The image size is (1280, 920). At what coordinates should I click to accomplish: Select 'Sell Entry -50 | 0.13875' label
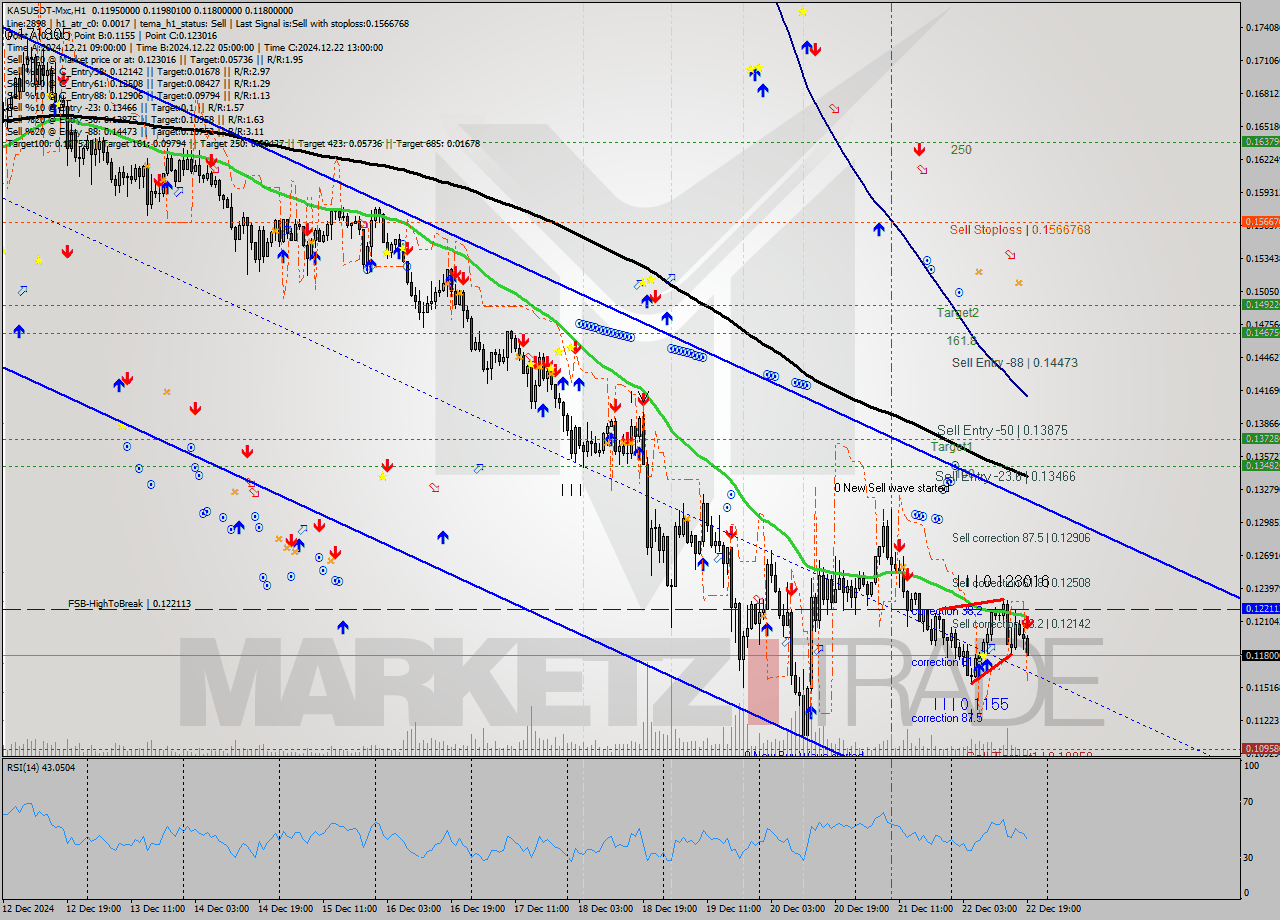(1002, 431)
